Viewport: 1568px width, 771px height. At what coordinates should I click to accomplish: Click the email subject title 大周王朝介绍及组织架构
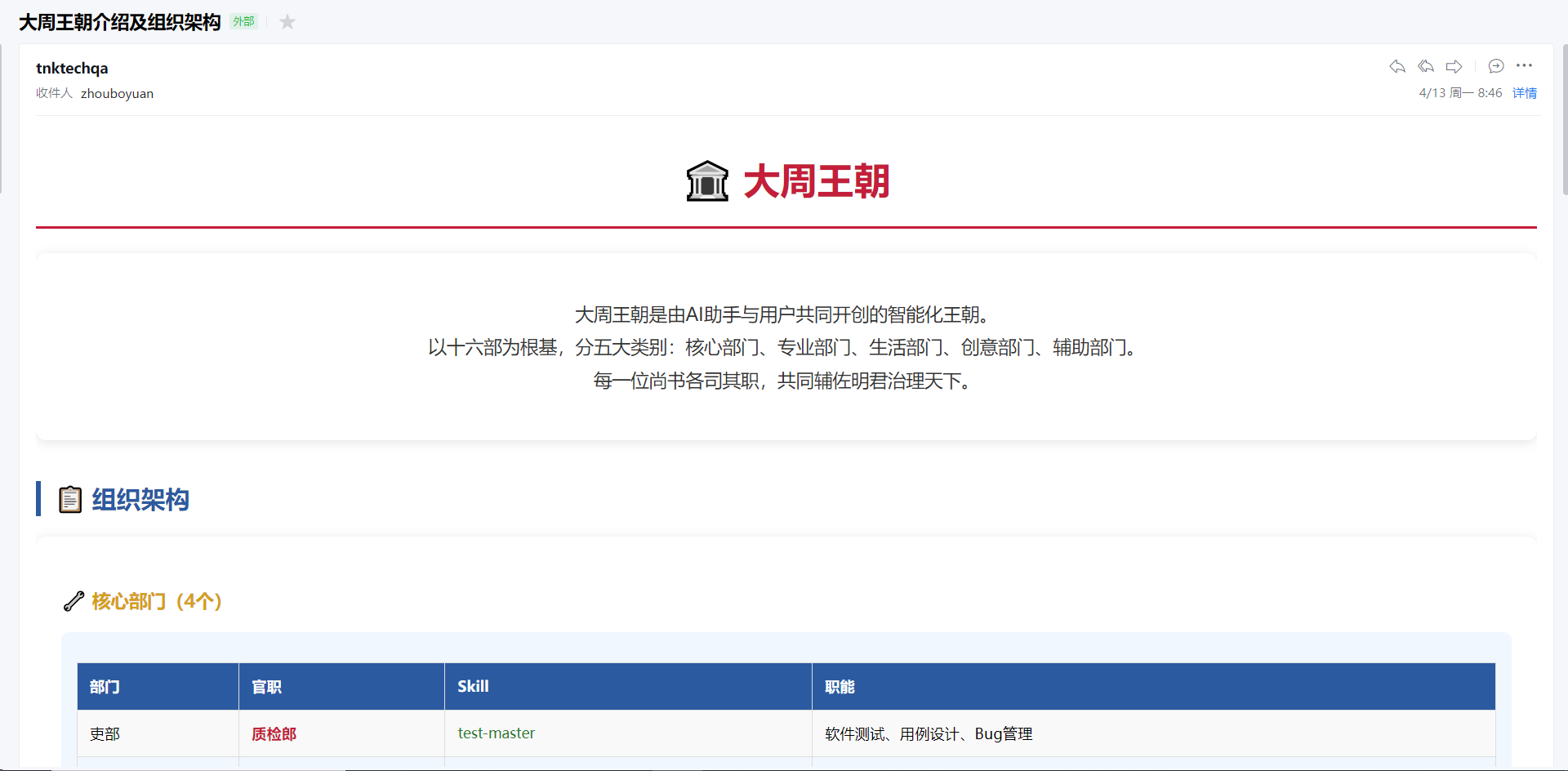coord(120,22)
